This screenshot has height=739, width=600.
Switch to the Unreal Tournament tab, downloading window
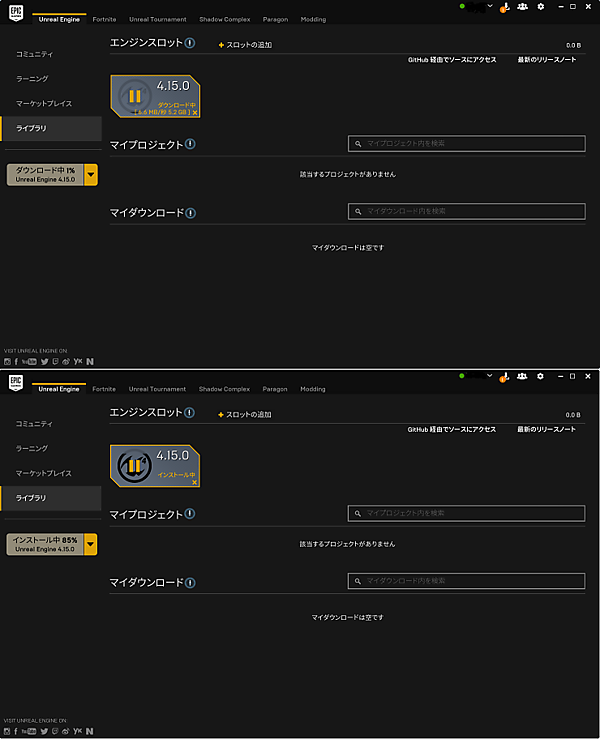158,19
